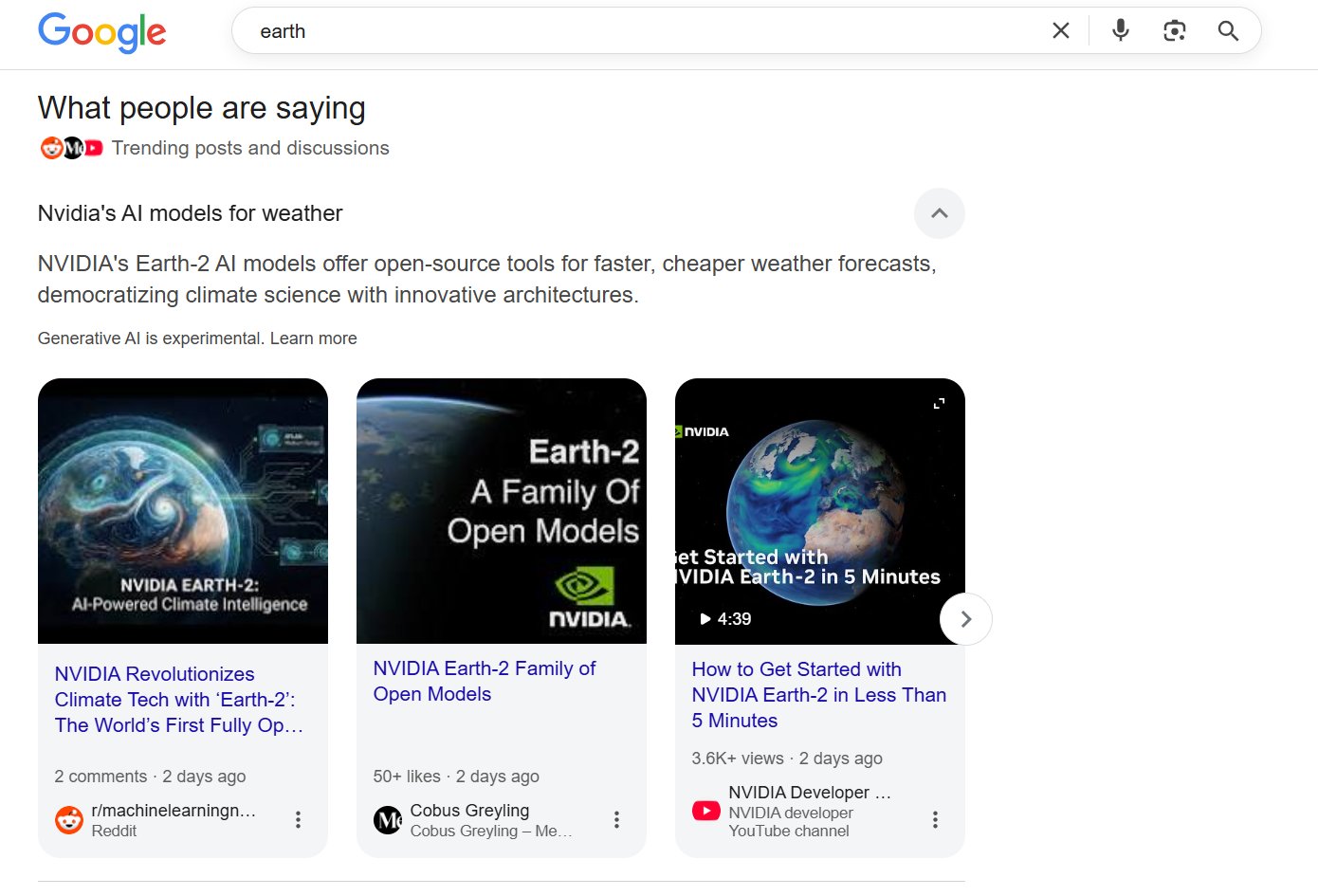This screenshot has height=896, width=1318.
Task: Clear the search query using the X icon
Action: click(1059, 29)
